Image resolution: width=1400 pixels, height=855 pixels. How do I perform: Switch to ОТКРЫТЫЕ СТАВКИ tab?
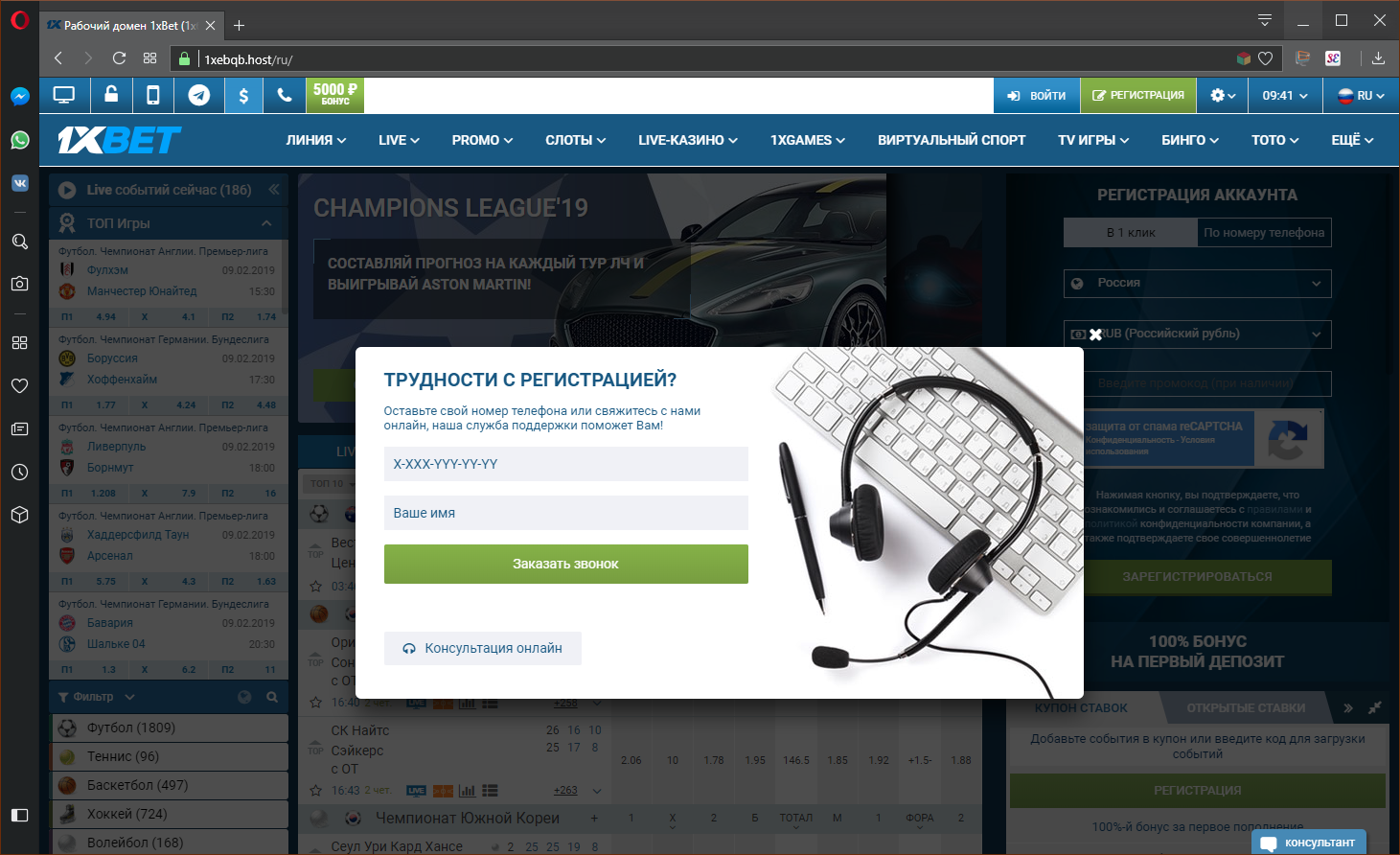(x=1246, y=708)
